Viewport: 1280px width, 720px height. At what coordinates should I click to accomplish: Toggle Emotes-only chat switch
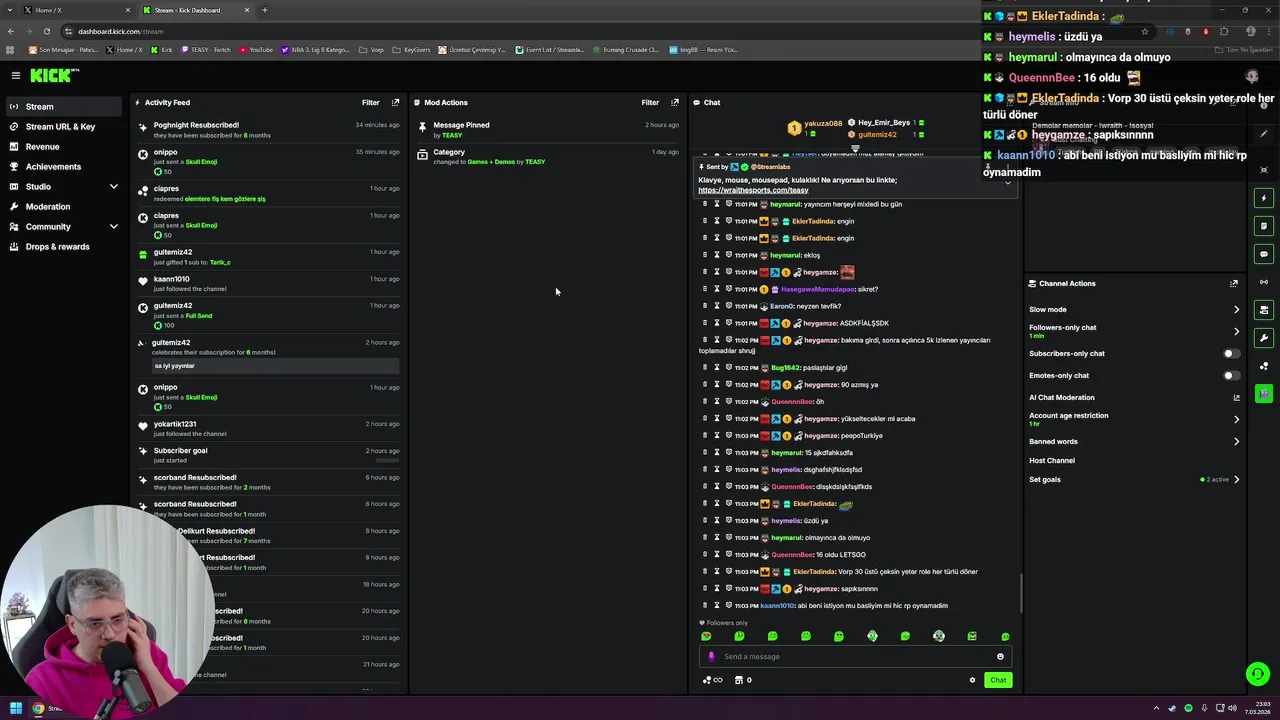(x=1232, y=375)
